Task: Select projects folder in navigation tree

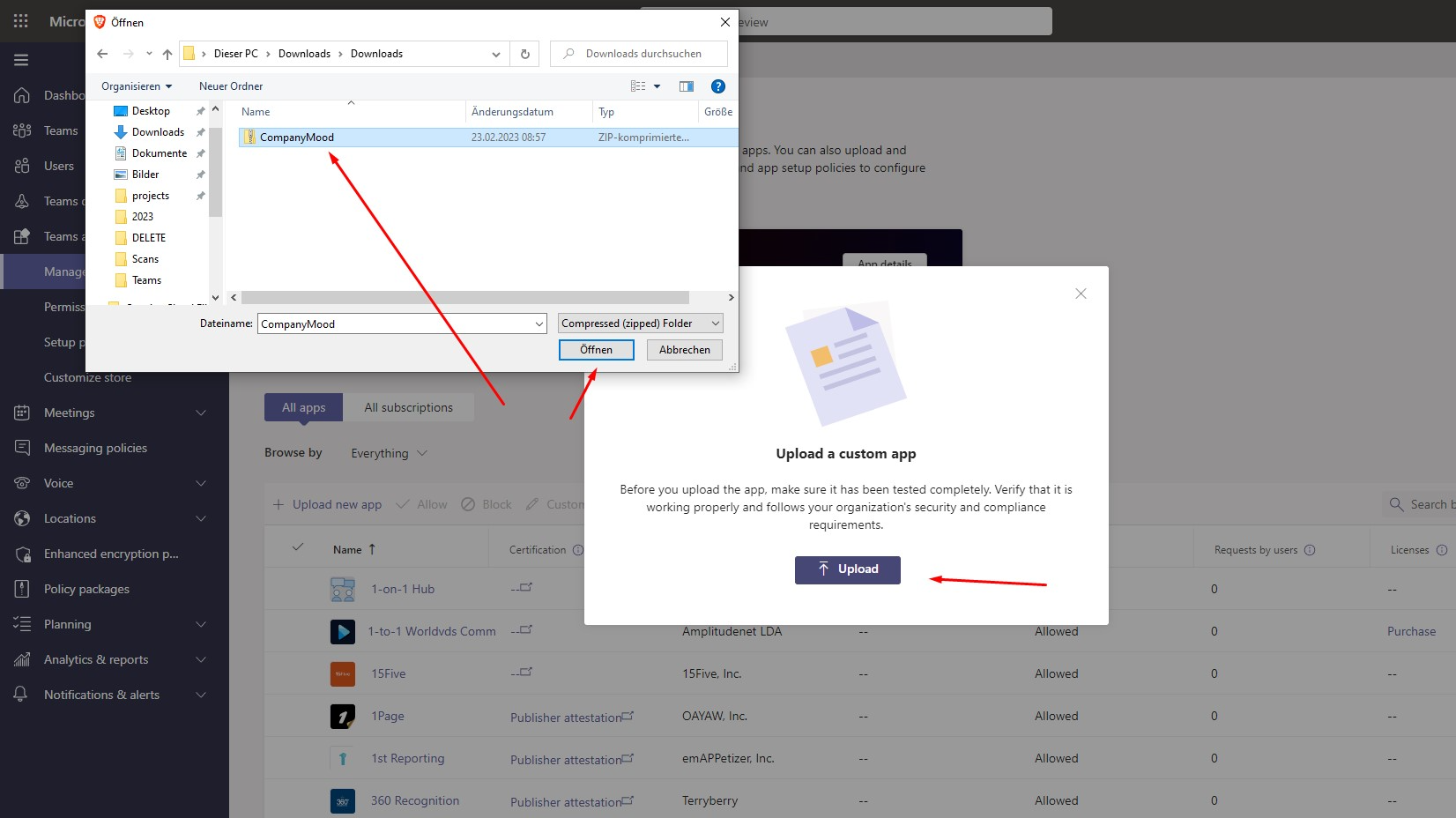Action: 150,196
